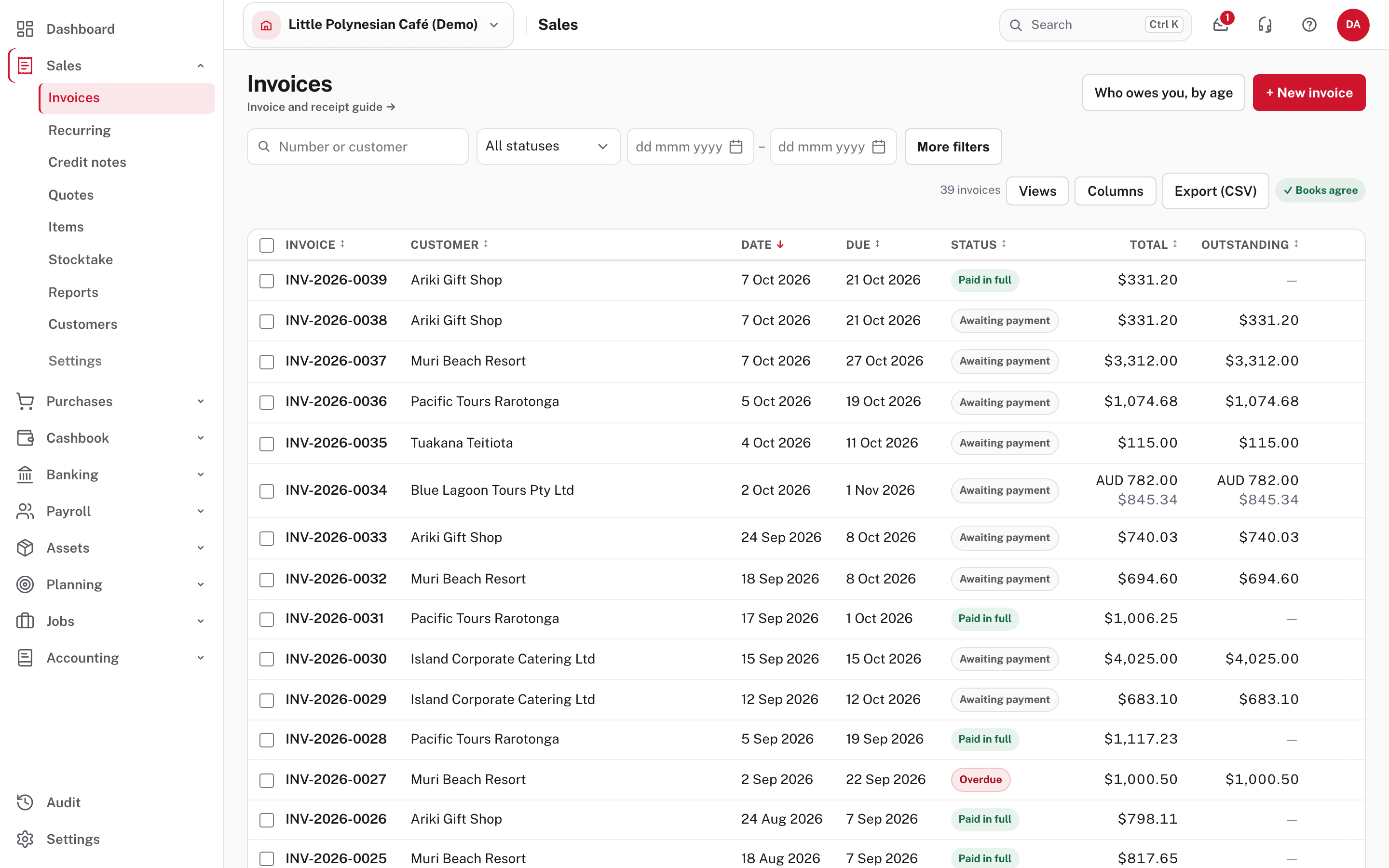The height and width of the screenshot is (868, 1389).
Task: Open the More filters button
Action: tap(953, 147)
